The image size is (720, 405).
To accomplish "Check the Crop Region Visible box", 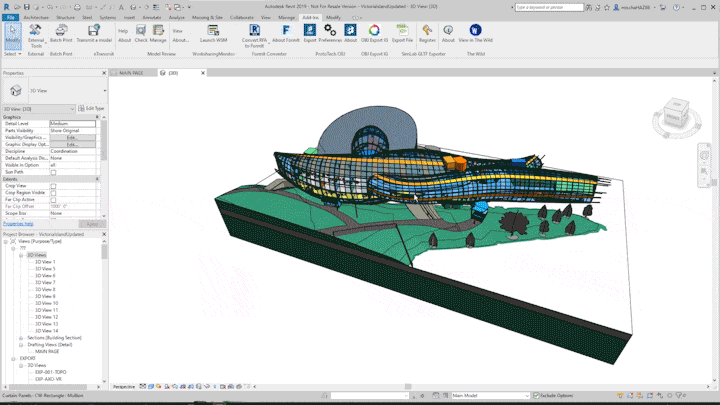I will [54, 193].
